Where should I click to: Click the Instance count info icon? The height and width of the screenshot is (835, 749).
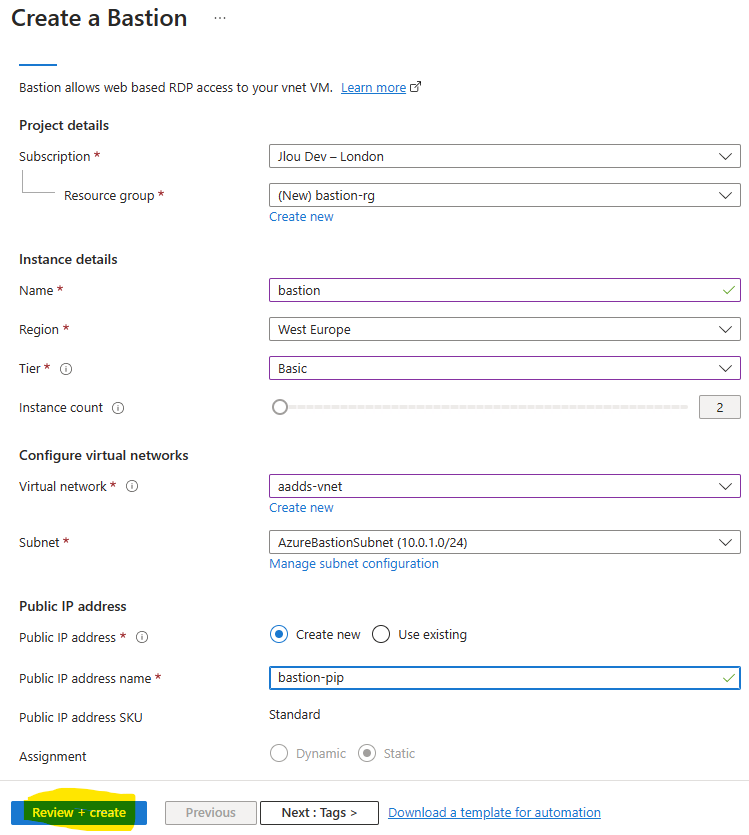click(x=118, y=408)
